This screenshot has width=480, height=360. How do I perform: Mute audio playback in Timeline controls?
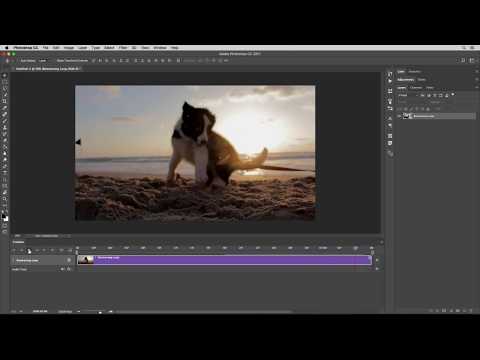(44, 250)
